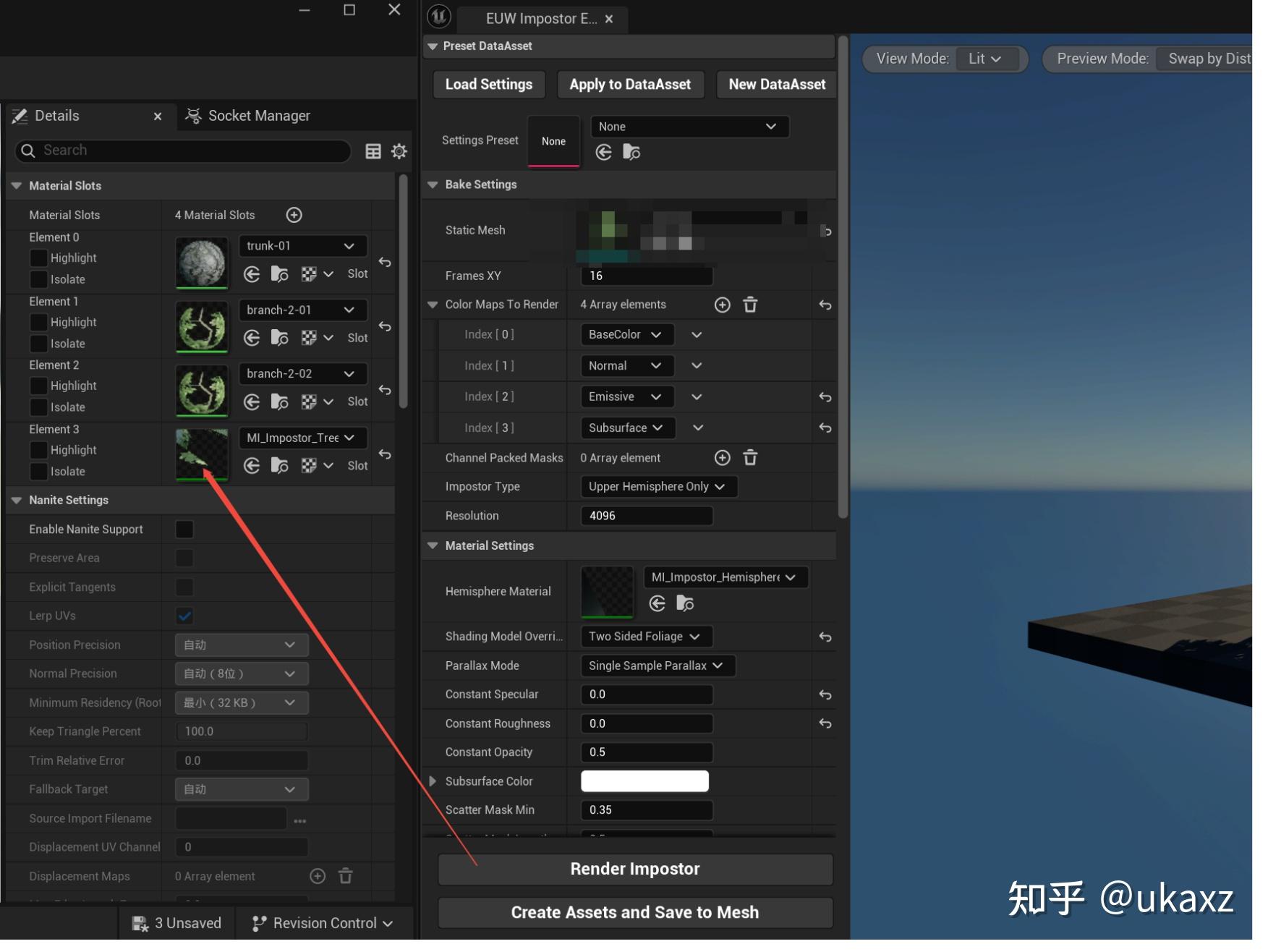Toggle Highlight for Element 0
The height and width of the screenshot is (952, 1268).
click(x=38, y=258)
